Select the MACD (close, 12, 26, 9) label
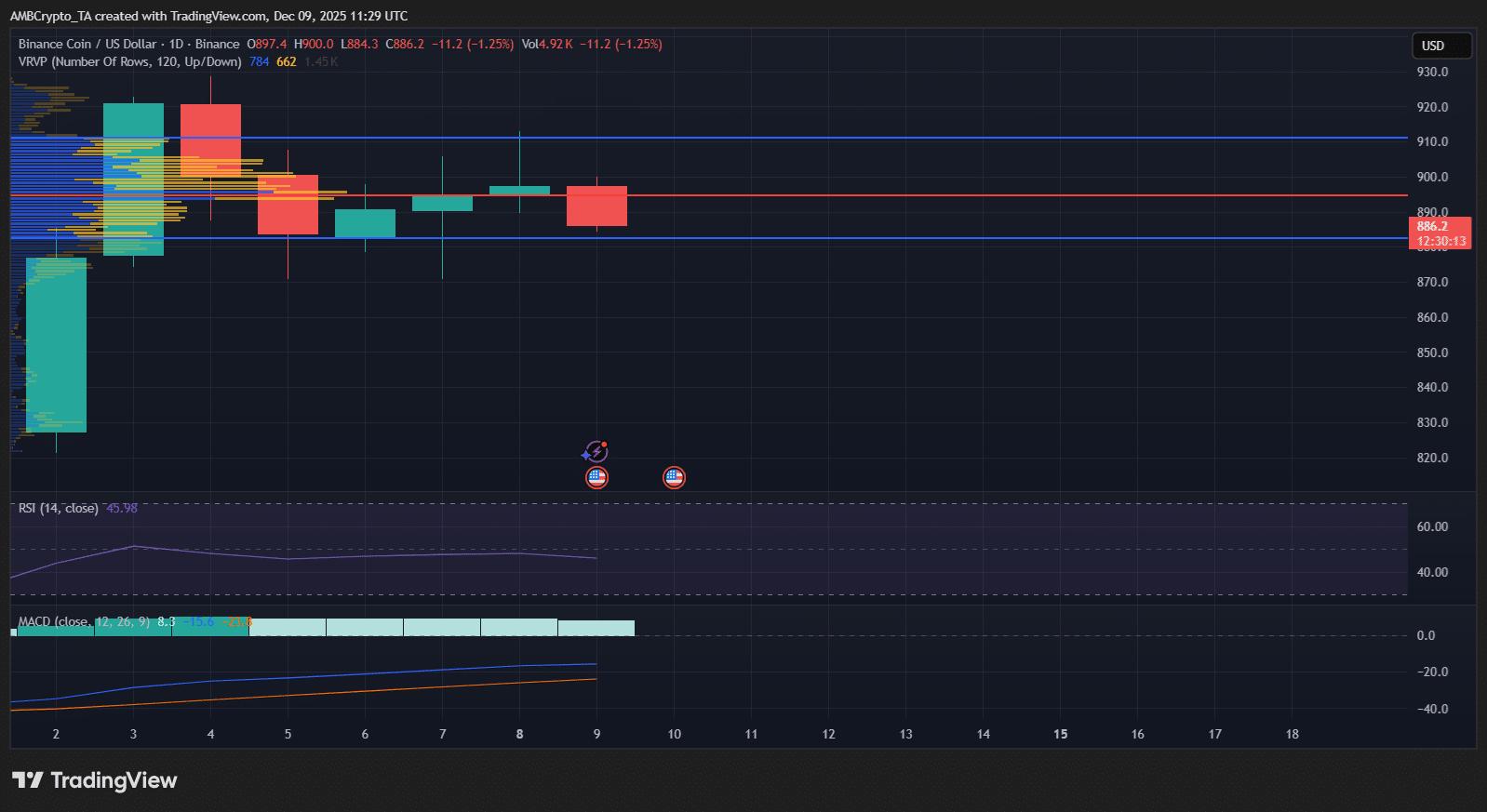 point(84,621)
